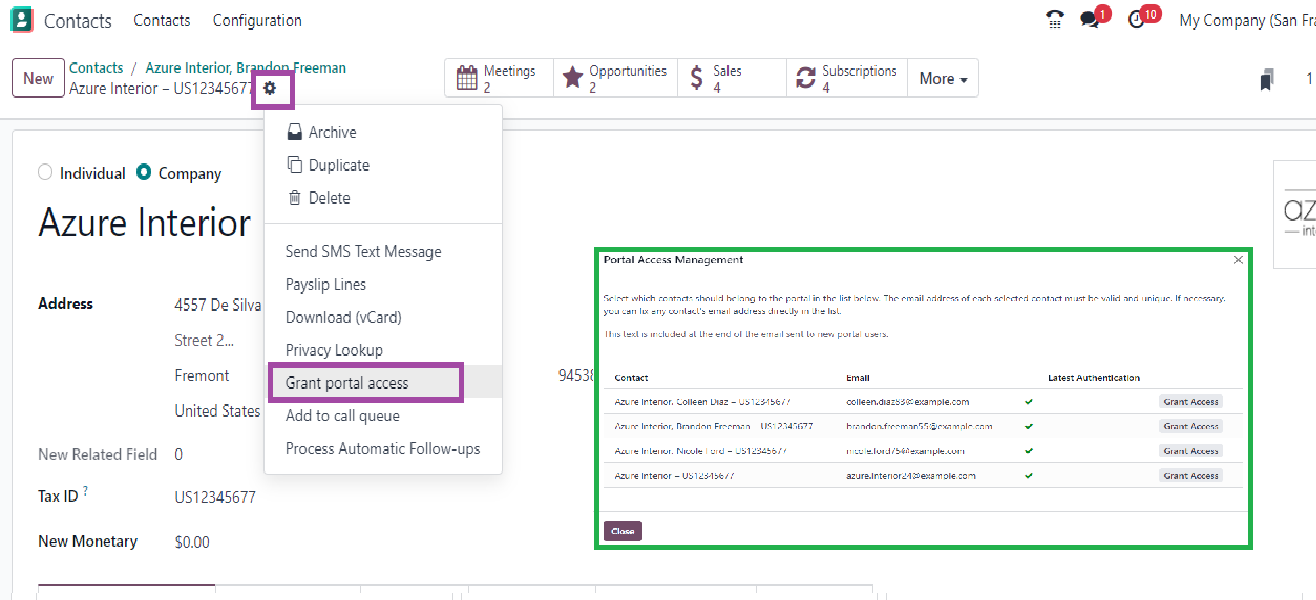Open the Azure Interior, Brandon Freeman breadcrumb
Screen dimensions: 1316x600
(x=246, y=68)
